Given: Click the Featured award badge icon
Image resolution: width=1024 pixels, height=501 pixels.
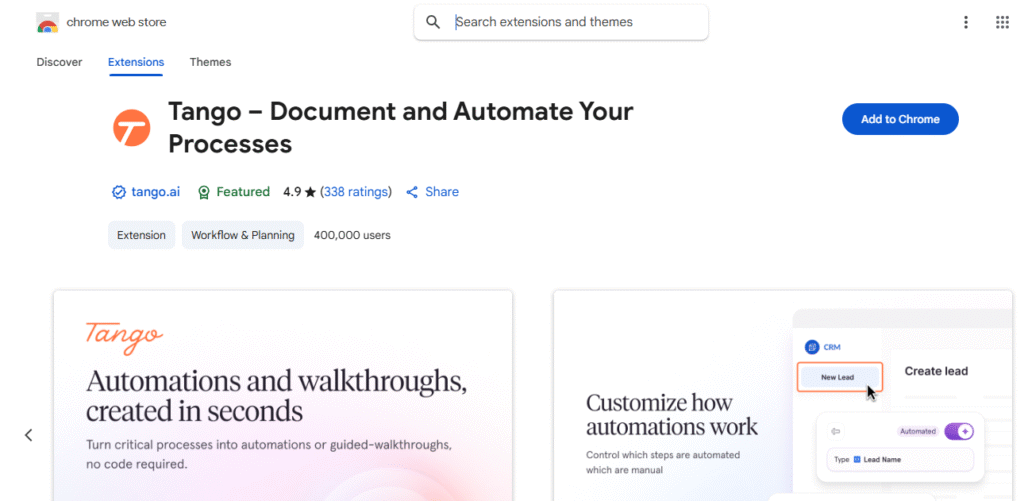Looking at the screenshot, I should (x=204, y=192).
